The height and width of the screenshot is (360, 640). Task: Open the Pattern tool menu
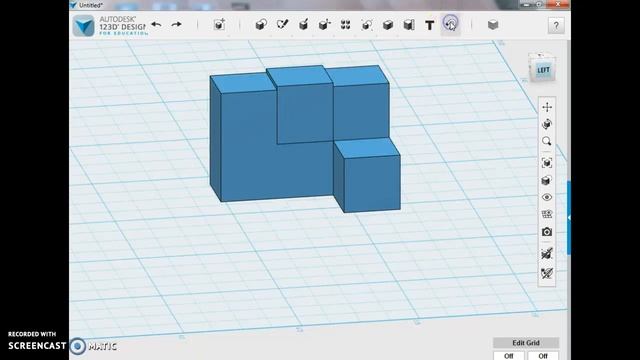point(345,25)
